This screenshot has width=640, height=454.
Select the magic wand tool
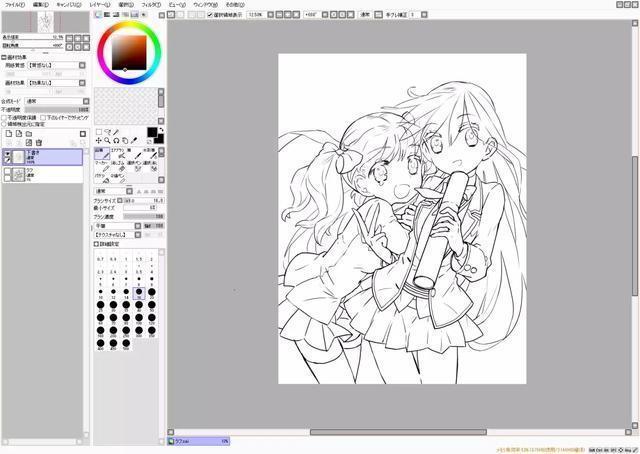pyautogui.click(x=116, y=132)
